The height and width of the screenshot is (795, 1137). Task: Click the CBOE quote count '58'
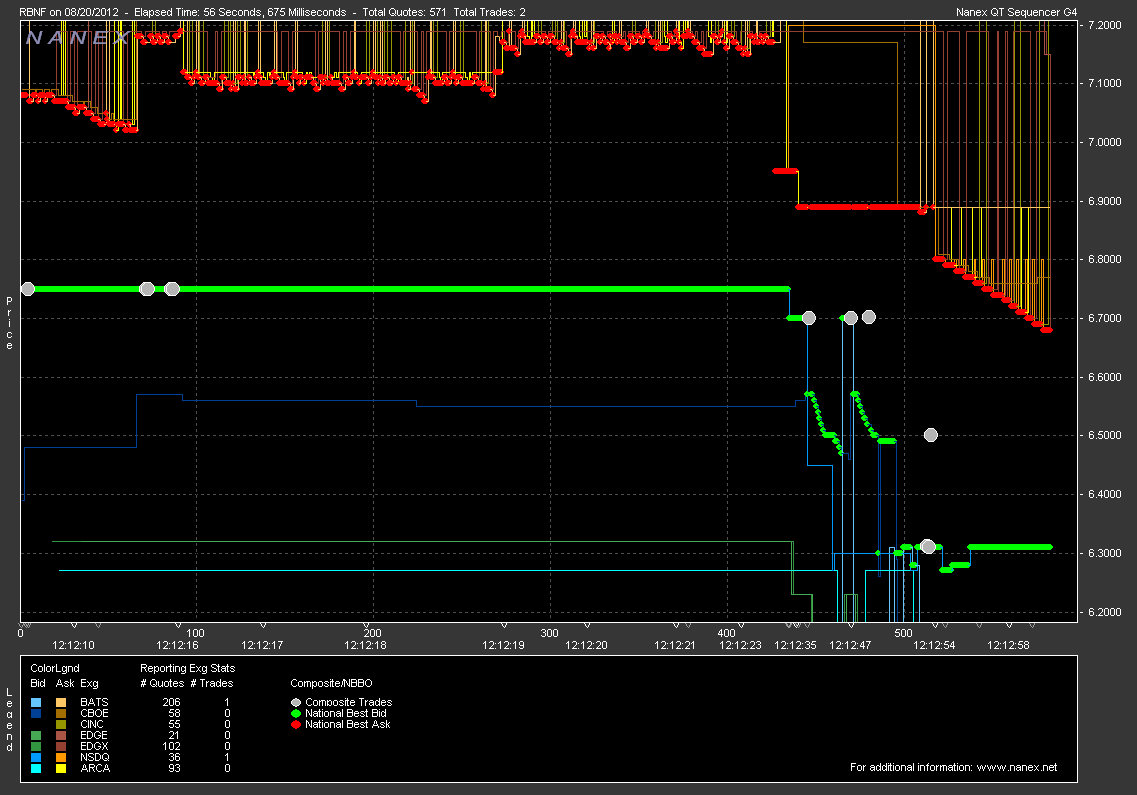point(174,713)
